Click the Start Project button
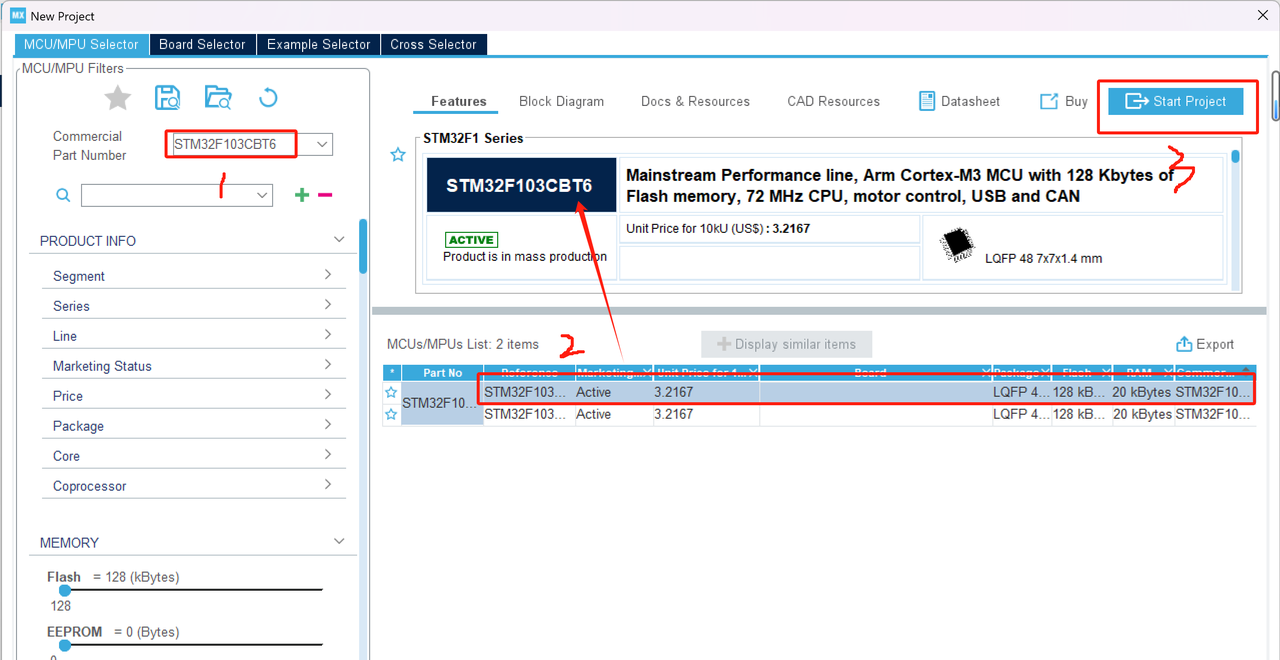The width and height of the screenshot is (1280, 660). 1175,101
